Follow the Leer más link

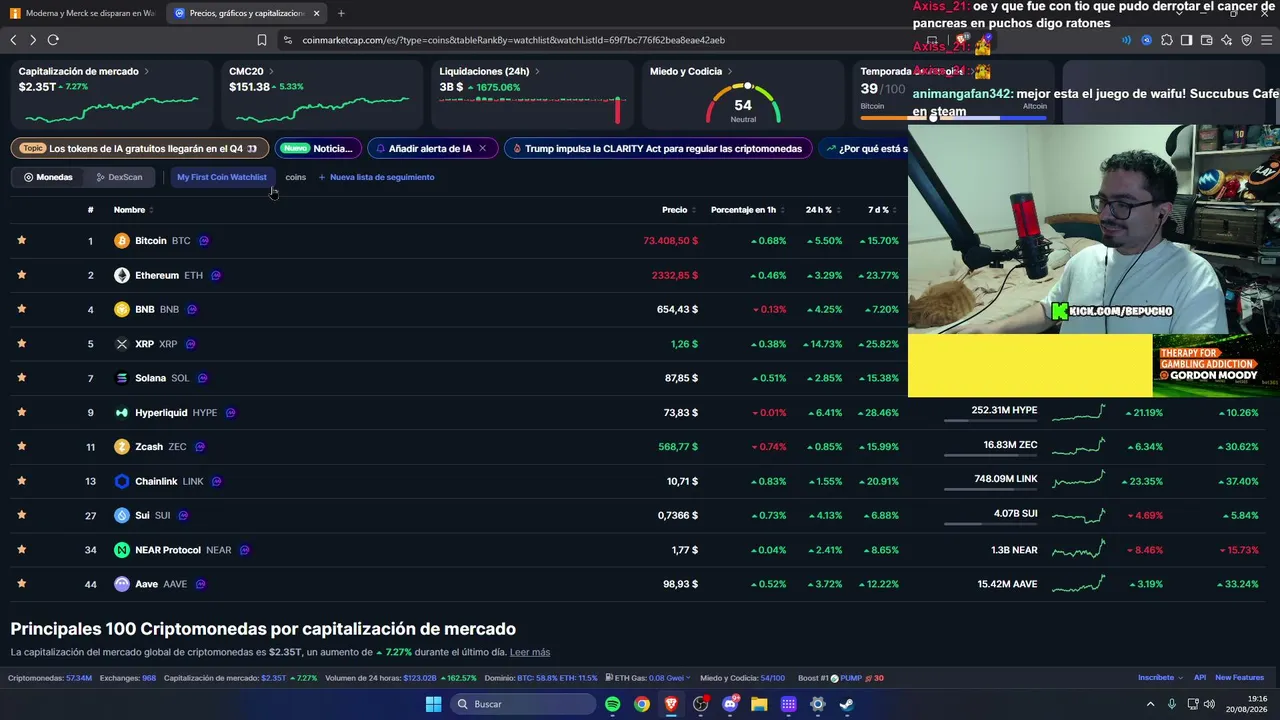click(530, 652)
